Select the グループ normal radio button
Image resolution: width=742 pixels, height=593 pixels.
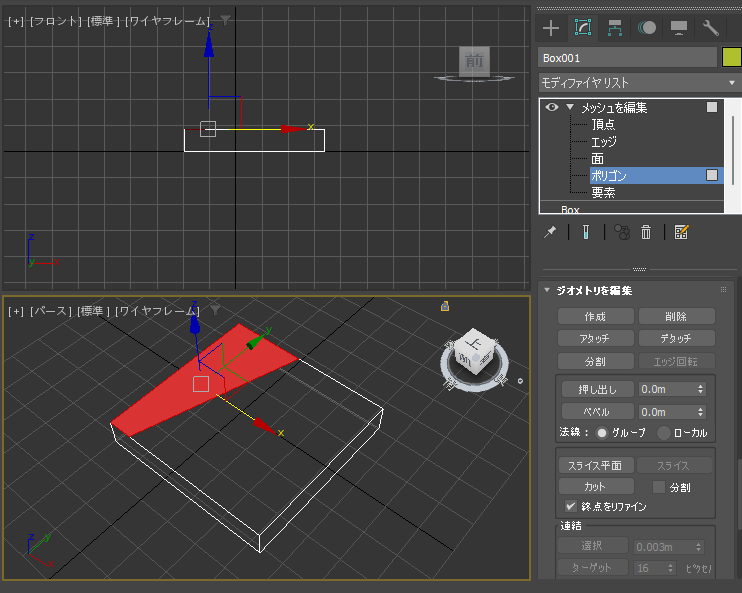point(601,433)
